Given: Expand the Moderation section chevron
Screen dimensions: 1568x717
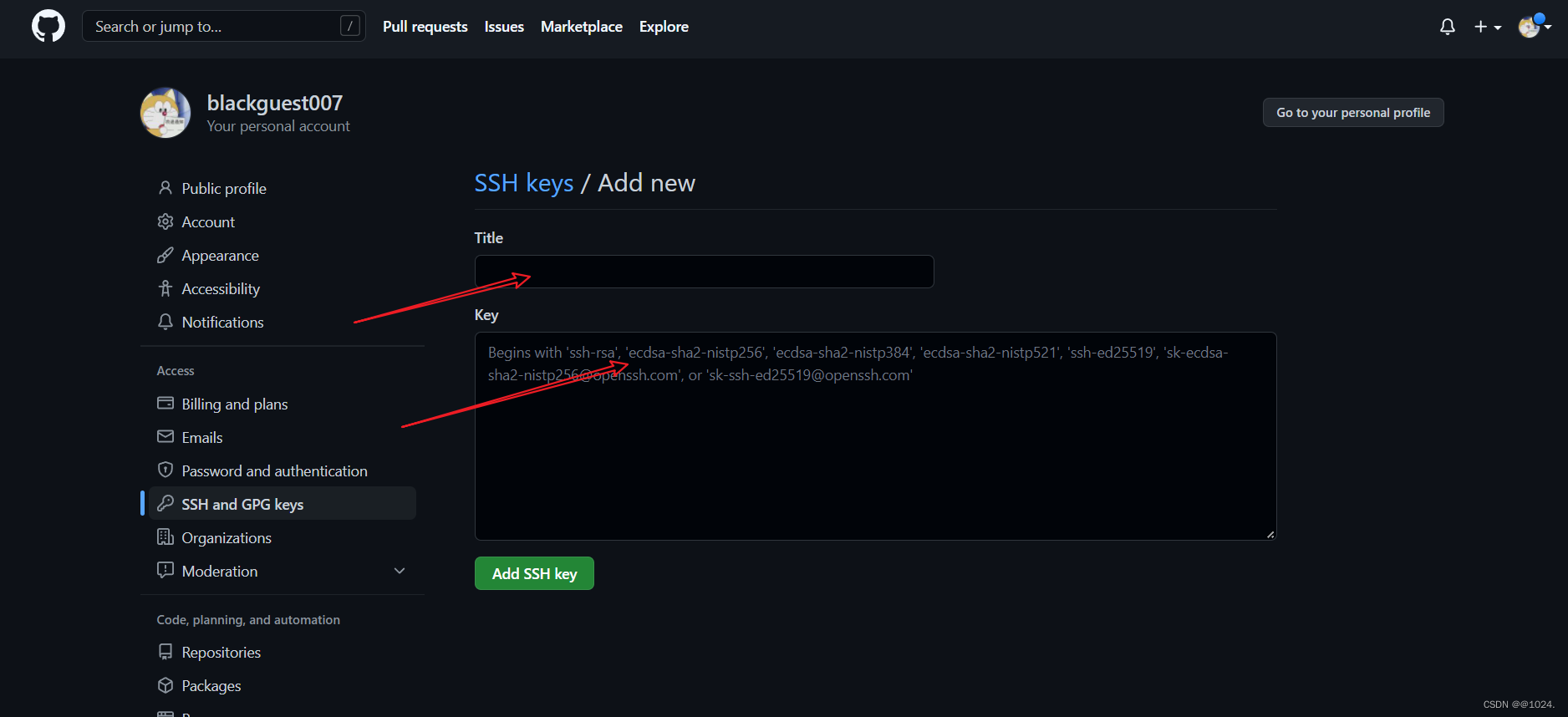Looking at the screenshot, I should (x=400, y=571).
